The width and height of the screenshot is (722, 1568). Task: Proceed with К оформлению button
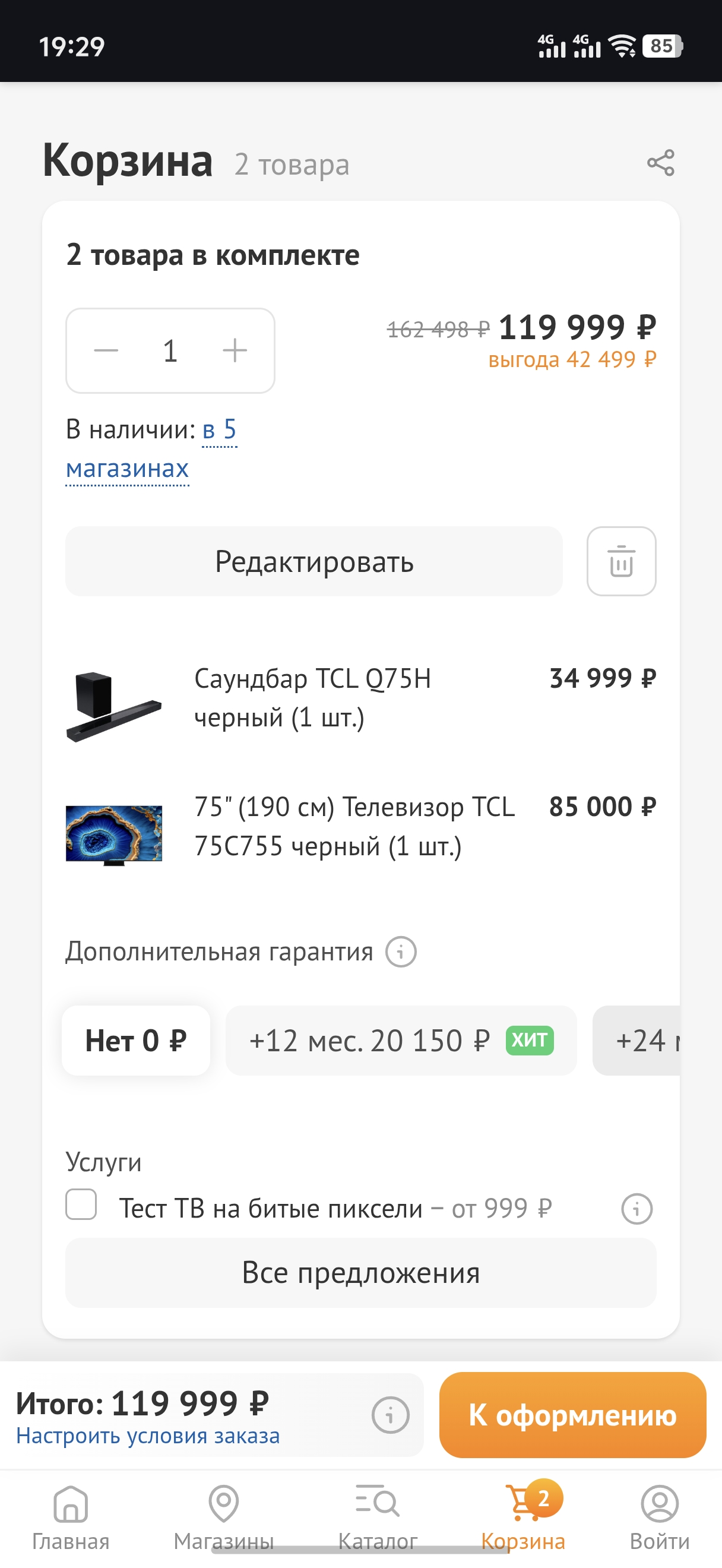572,1415
